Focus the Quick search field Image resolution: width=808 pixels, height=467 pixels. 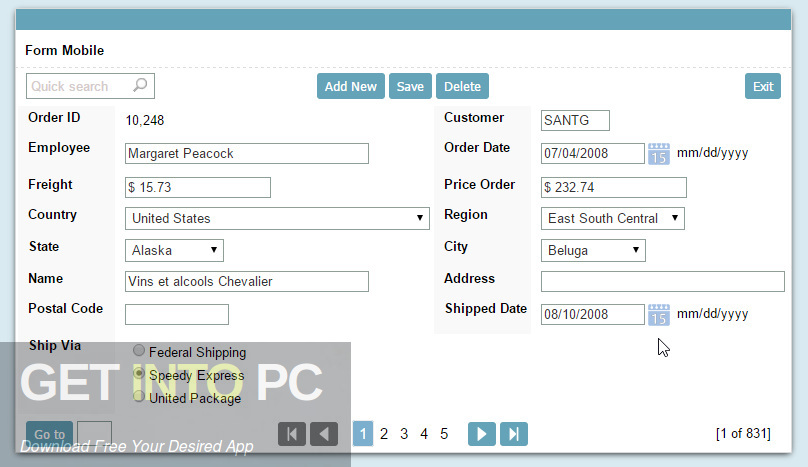point(90,86)
